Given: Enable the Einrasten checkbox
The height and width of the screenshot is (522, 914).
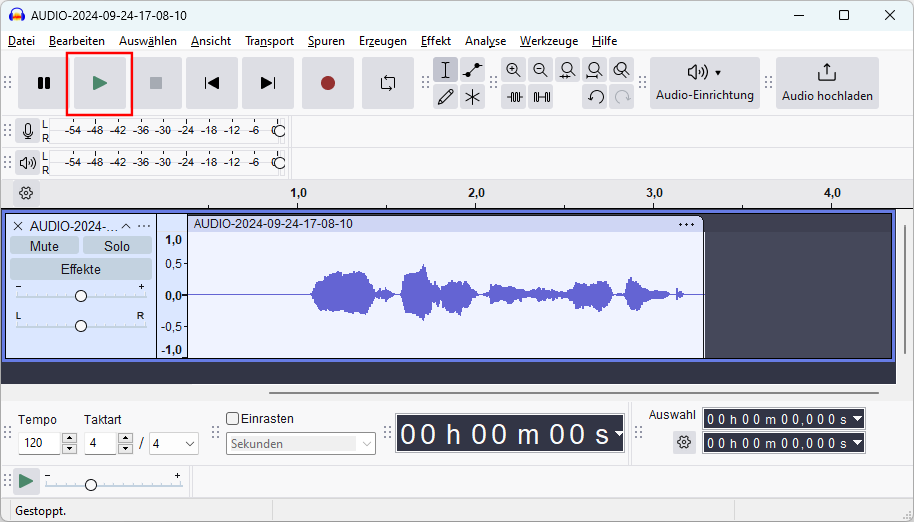Looking at the screenshot, I should [233, 418].
